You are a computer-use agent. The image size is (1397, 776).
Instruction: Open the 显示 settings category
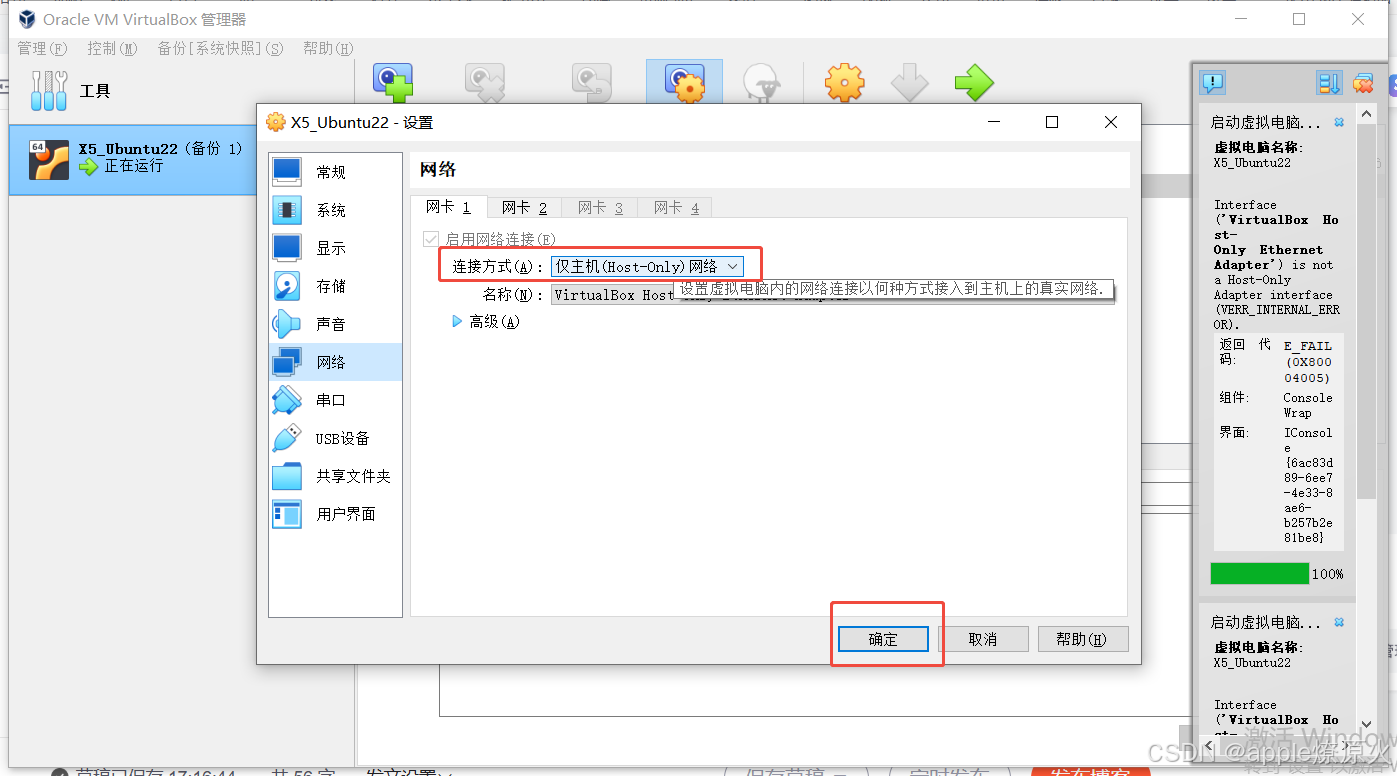point(336,248)
